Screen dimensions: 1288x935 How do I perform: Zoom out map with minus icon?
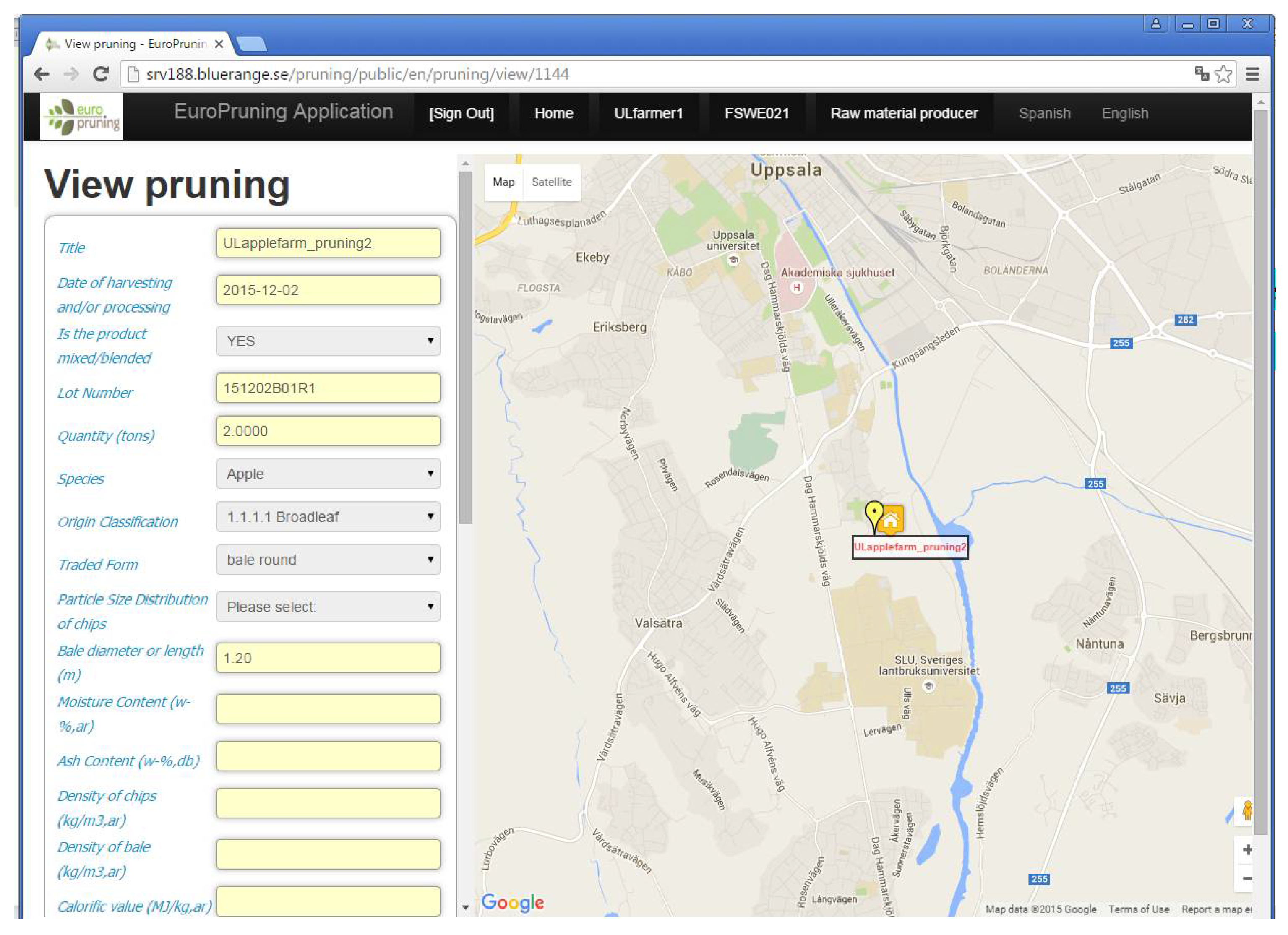[1247, 878]
